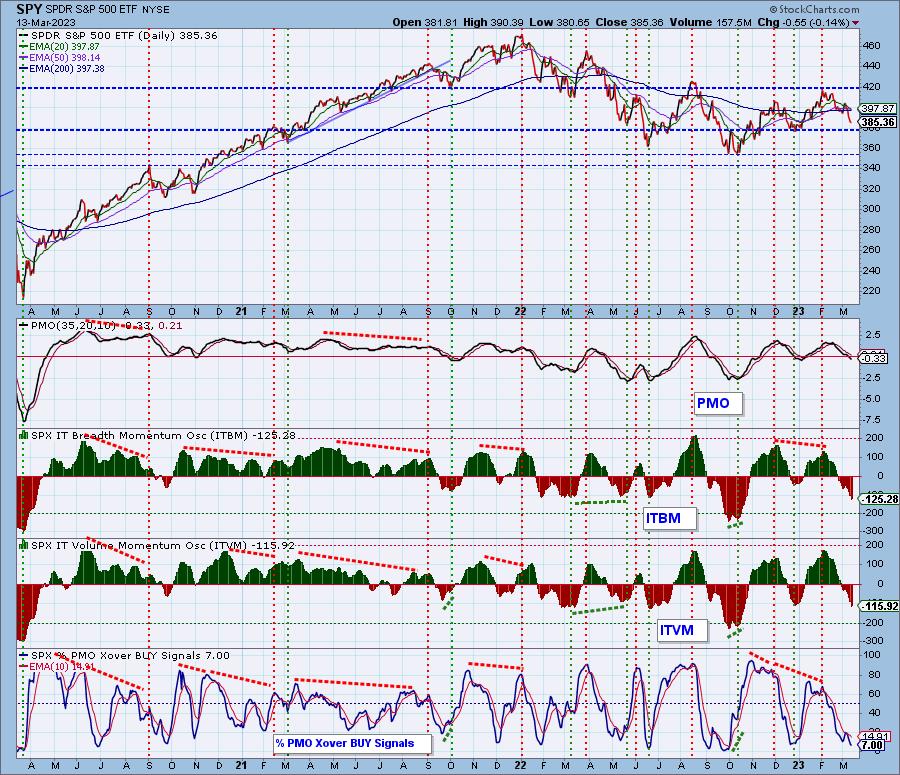Click the Open 381.81 value
900x775 pixels.
pos(424,22)
